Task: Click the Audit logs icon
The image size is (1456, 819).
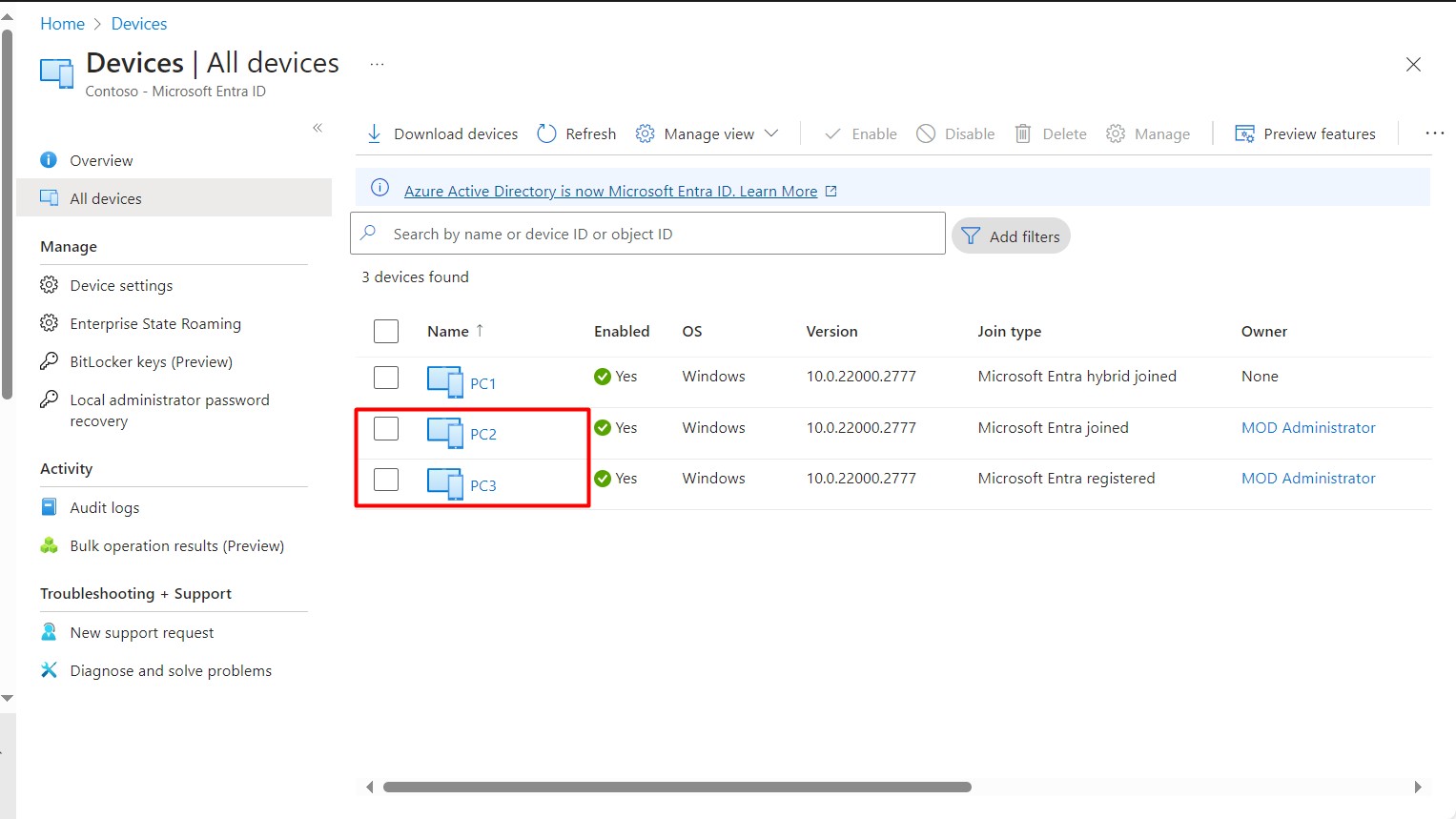Action: [49, 507]
